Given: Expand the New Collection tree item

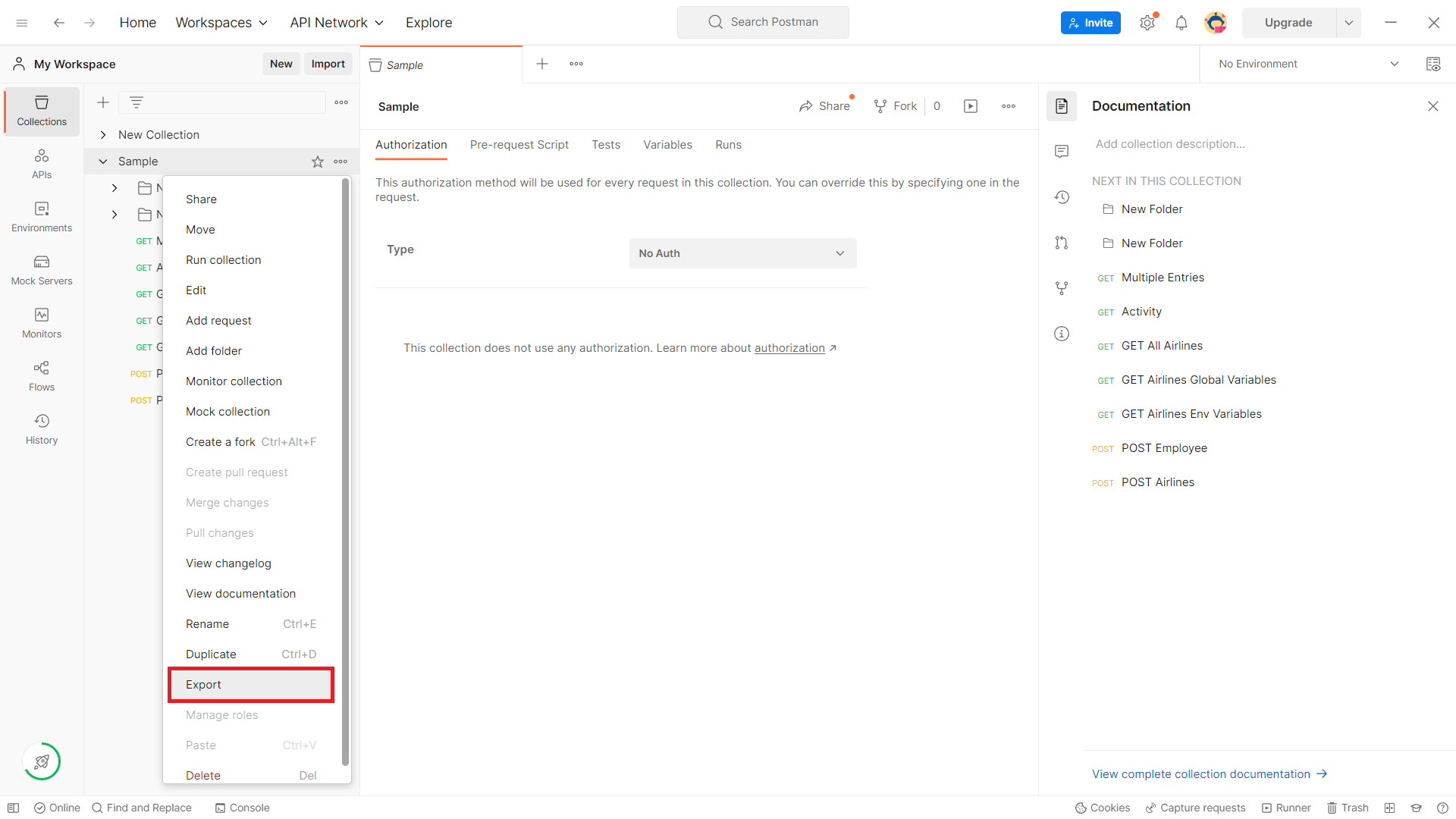Looking at the screenshot, I should [103, 135].
